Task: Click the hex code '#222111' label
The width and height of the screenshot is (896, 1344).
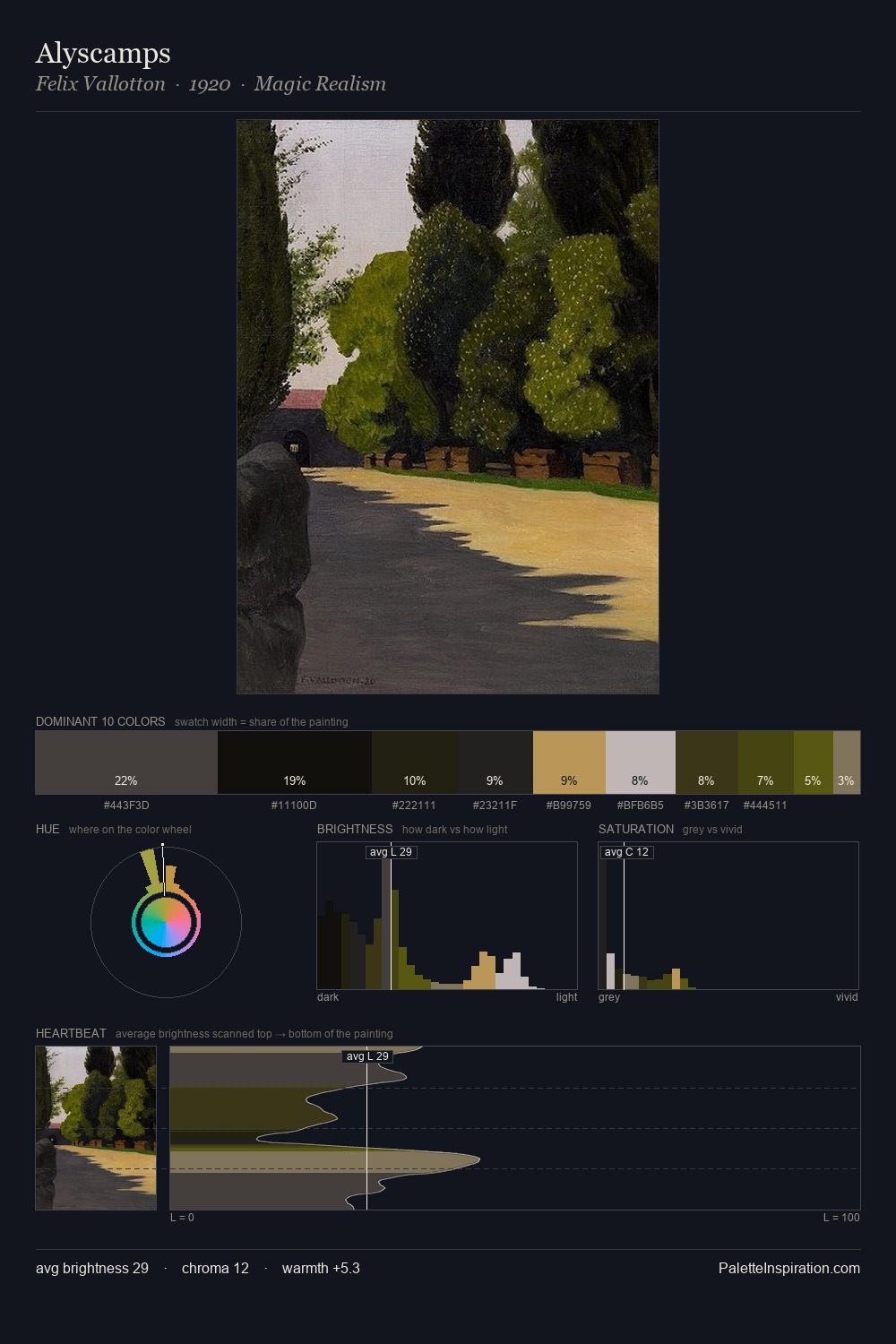Action: pos(414,806)
